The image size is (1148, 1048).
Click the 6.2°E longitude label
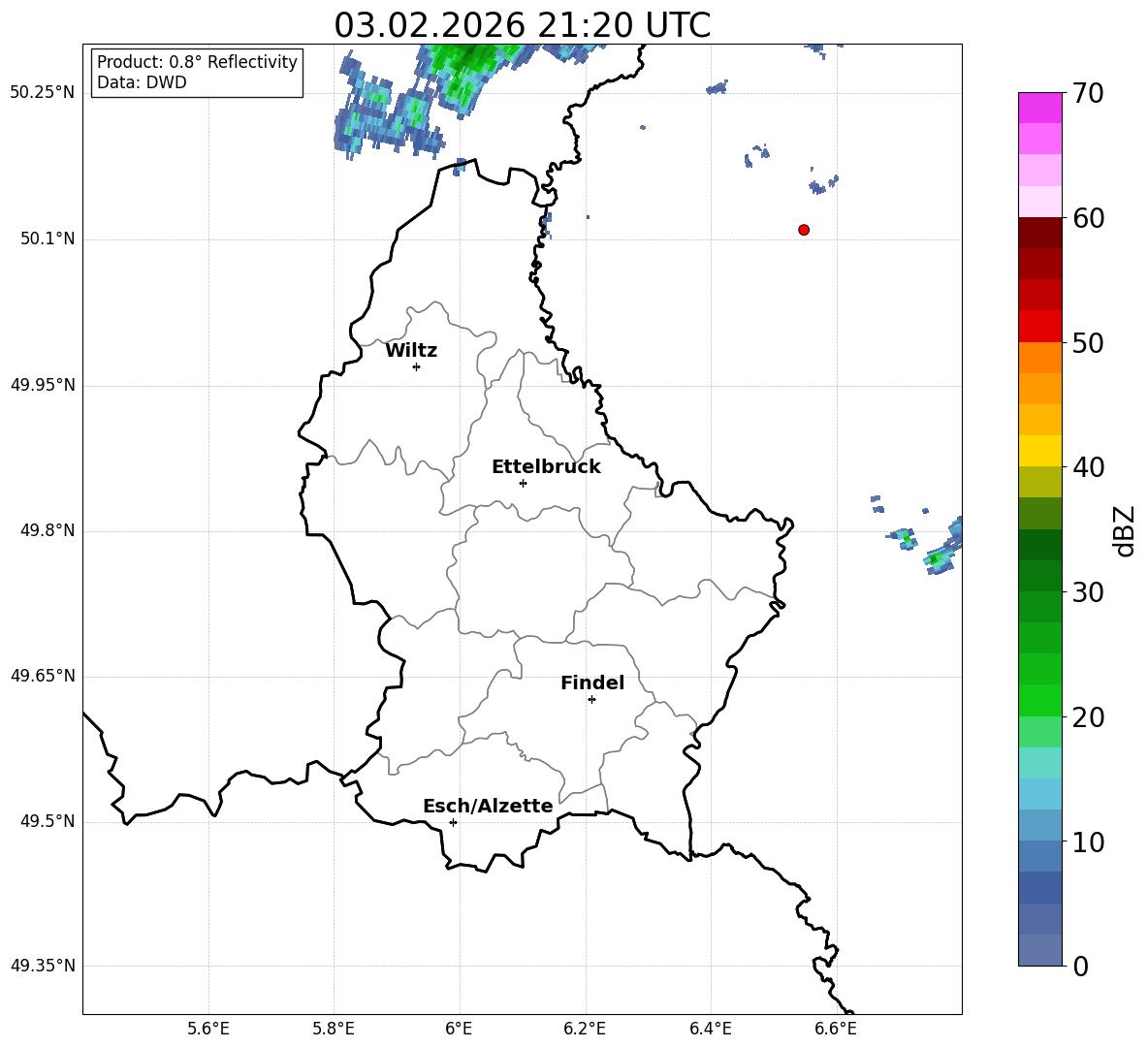click(x=585, y=1029)
